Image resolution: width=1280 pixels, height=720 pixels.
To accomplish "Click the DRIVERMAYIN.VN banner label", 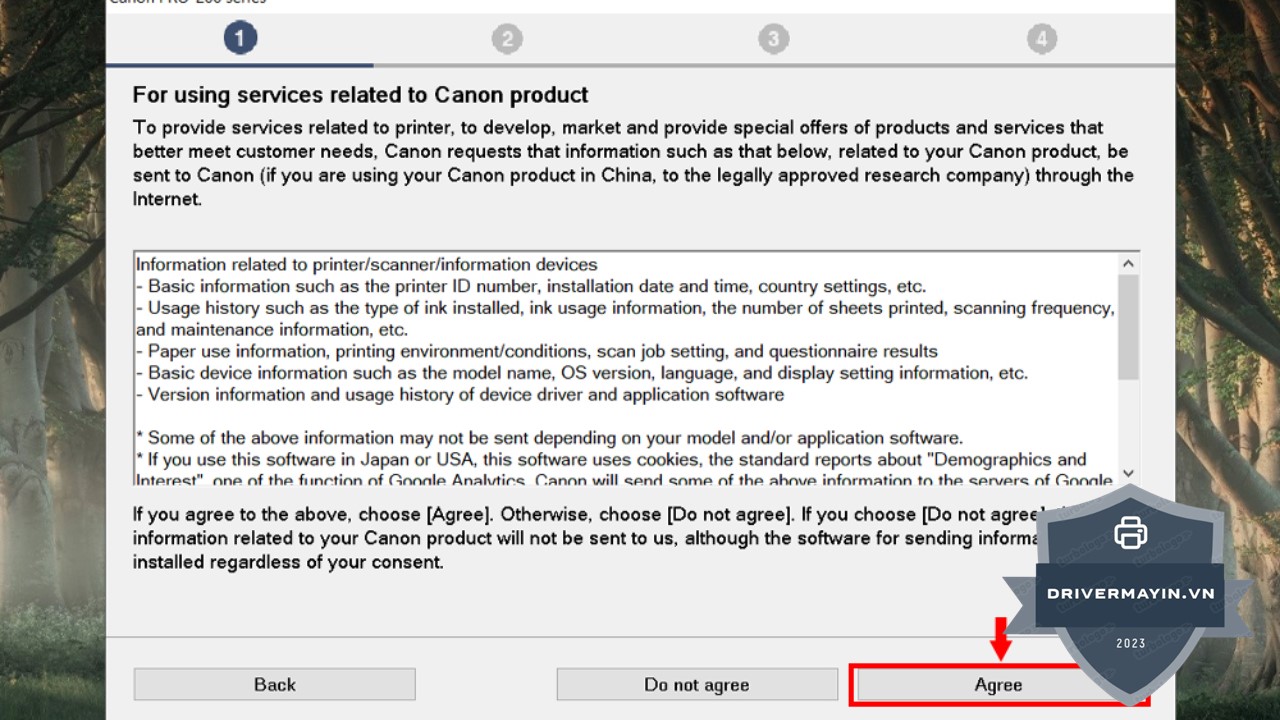I will coord(1130,593).
